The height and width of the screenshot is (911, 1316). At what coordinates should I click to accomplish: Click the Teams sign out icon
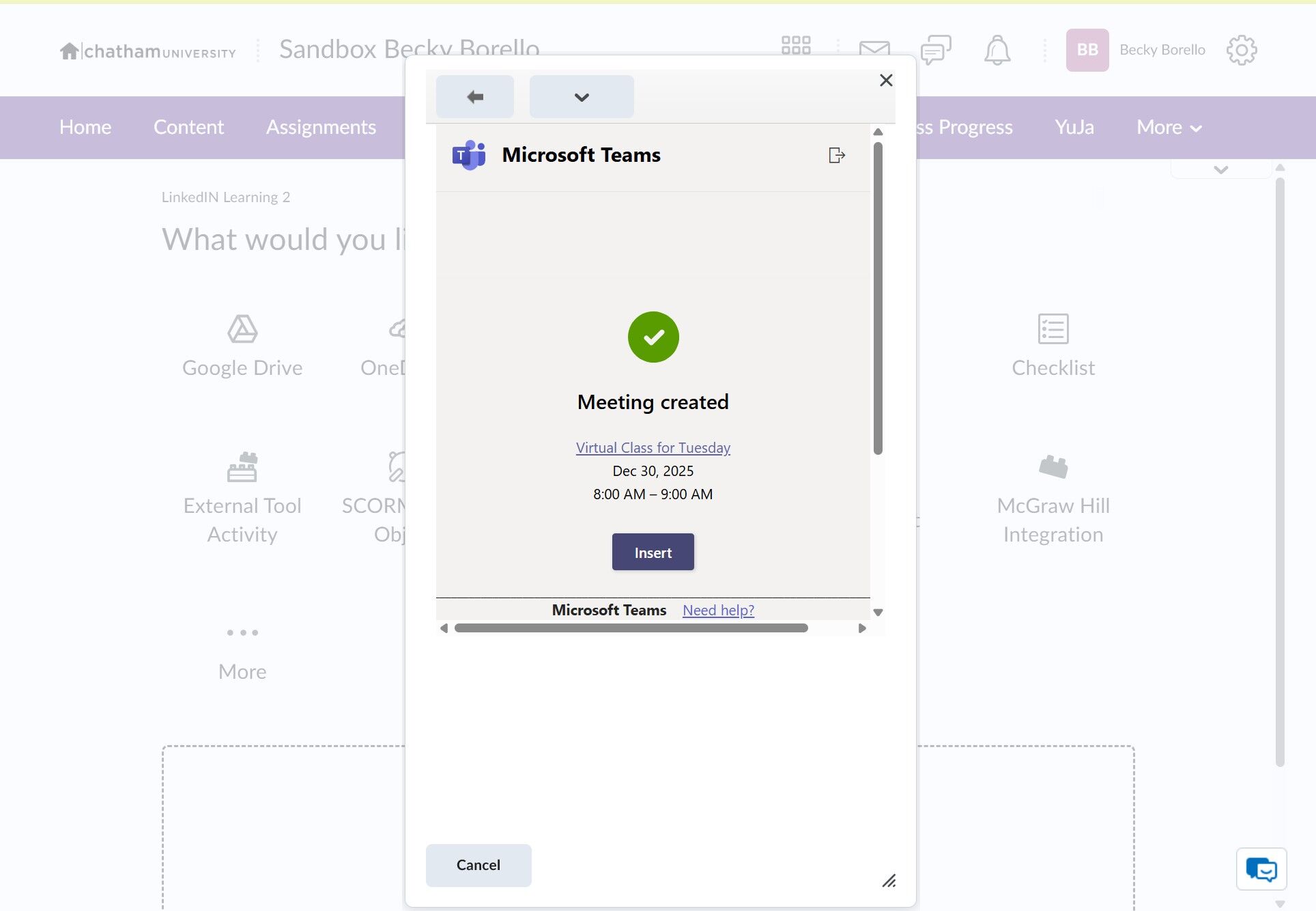[x=837, y=156]
